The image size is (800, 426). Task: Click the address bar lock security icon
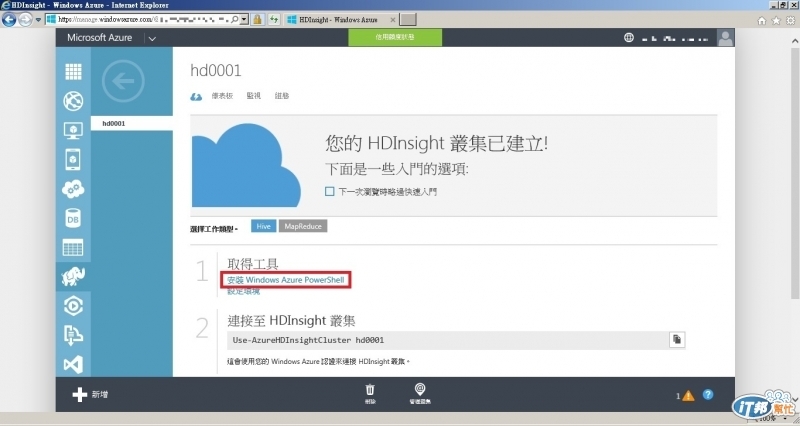[x=257, y=19]
